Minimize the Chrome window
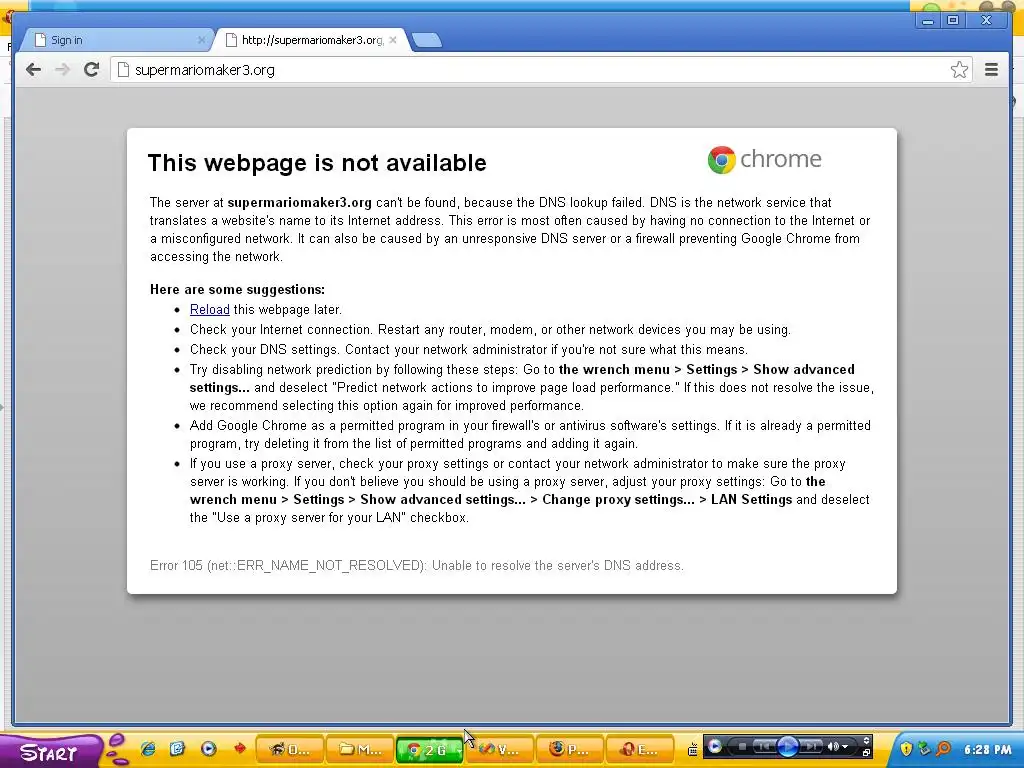 pos(928,21)
